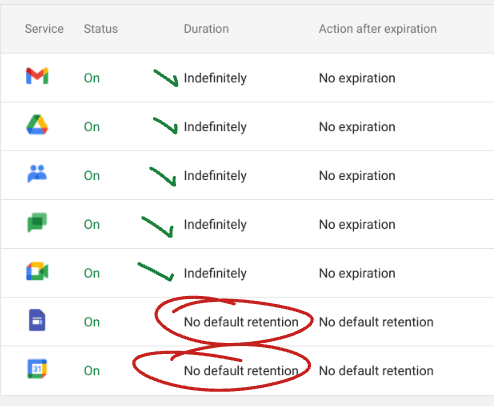
Task: Click the Google Sites service icon
Action: [37, 320]
